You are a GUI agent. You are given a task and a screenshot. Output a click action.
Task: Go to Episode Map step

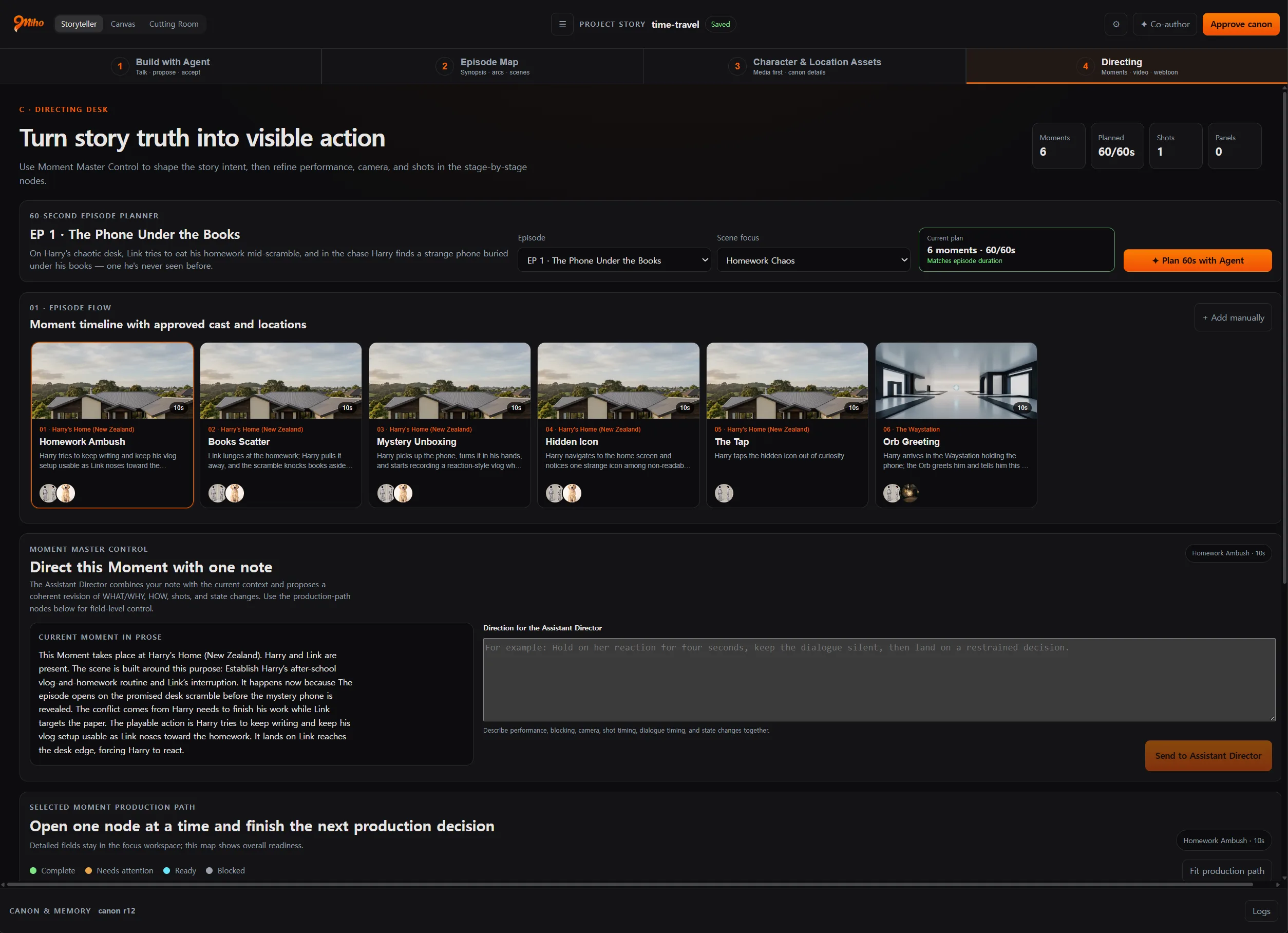point(483,66)
